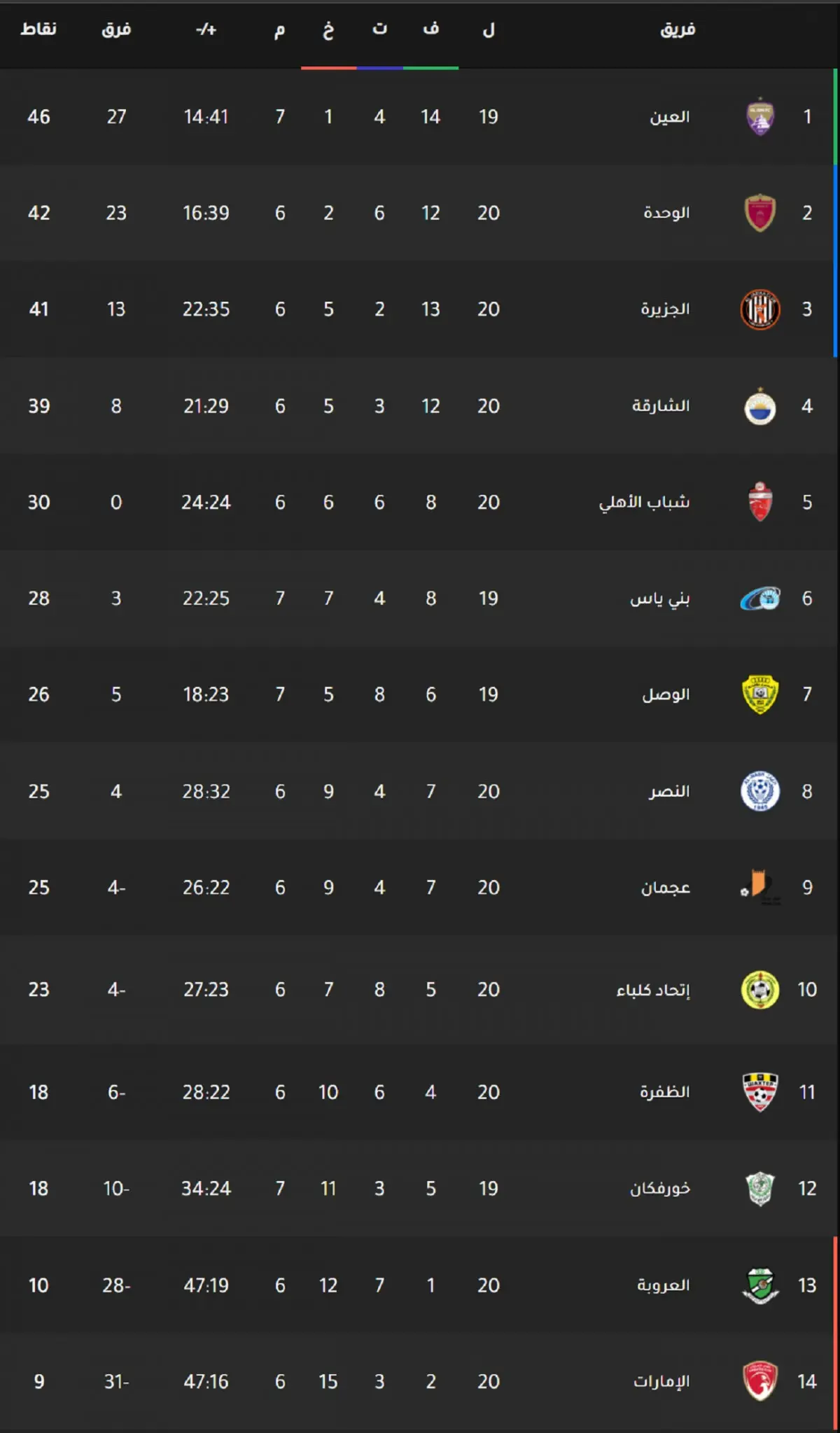Open Al Jazira striped logo

pos(760,309)
